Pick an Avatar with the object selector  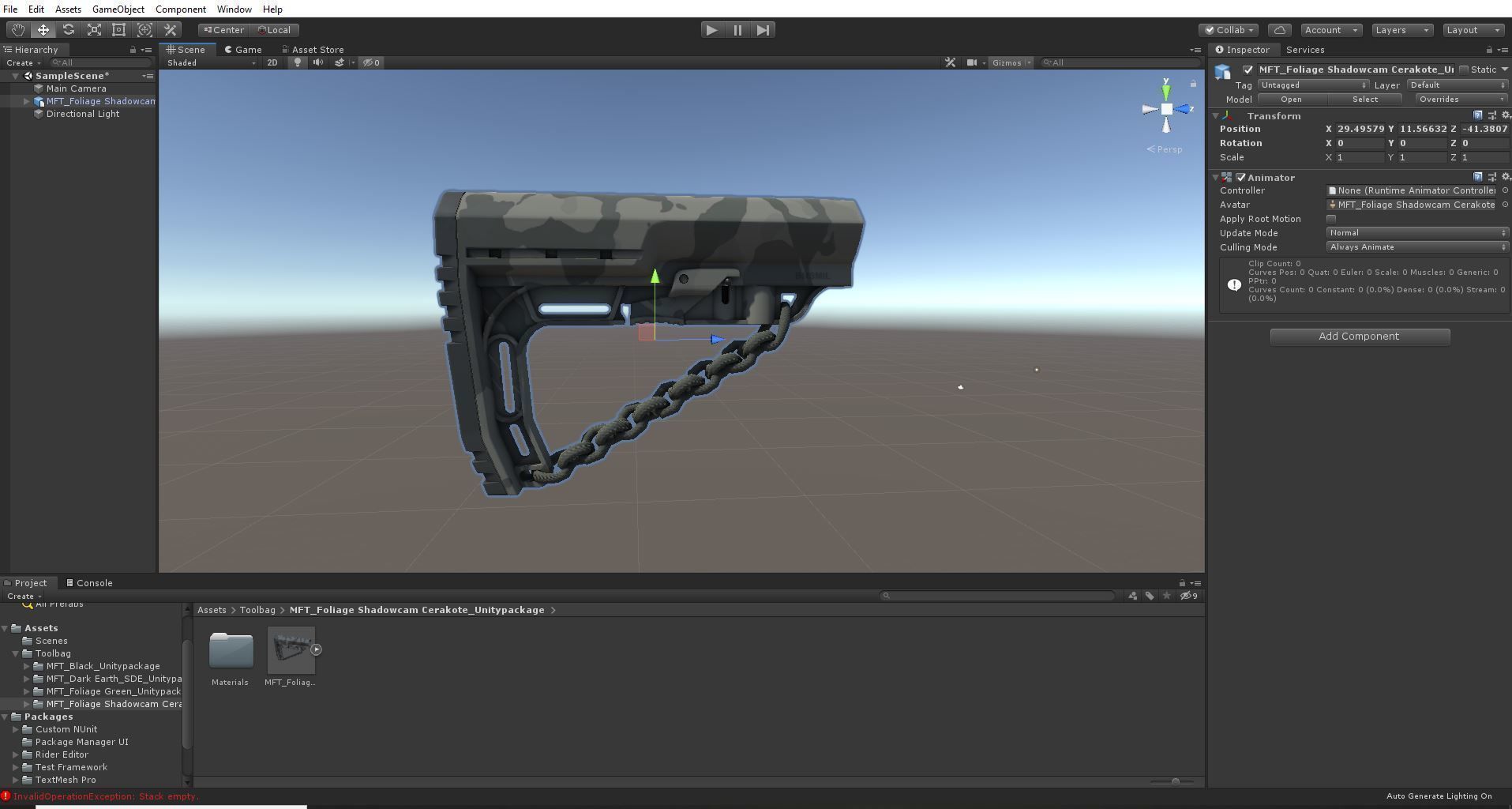1505,205
